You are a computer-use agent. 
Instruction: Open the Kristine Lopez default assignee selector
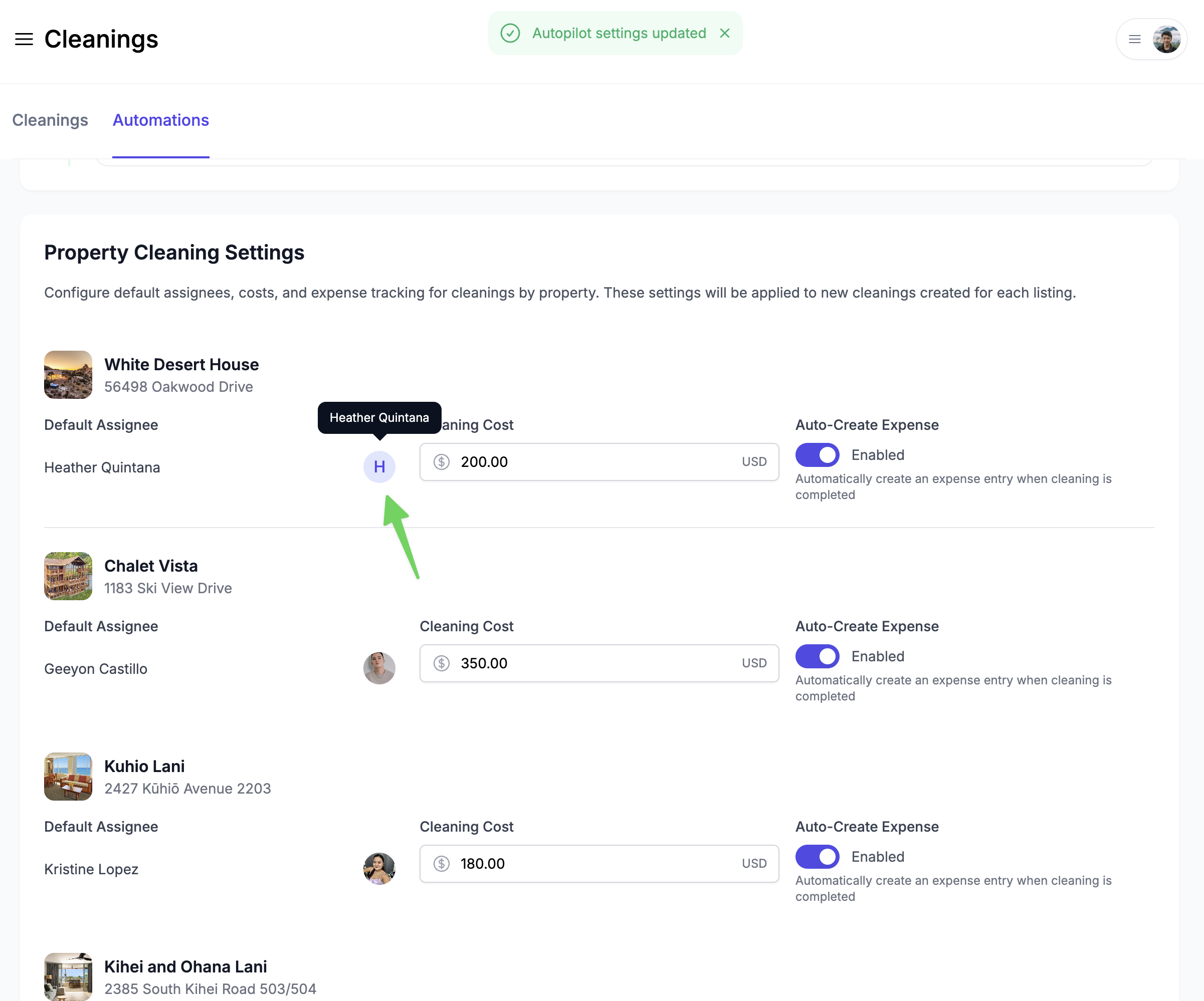tap(91, 869)
